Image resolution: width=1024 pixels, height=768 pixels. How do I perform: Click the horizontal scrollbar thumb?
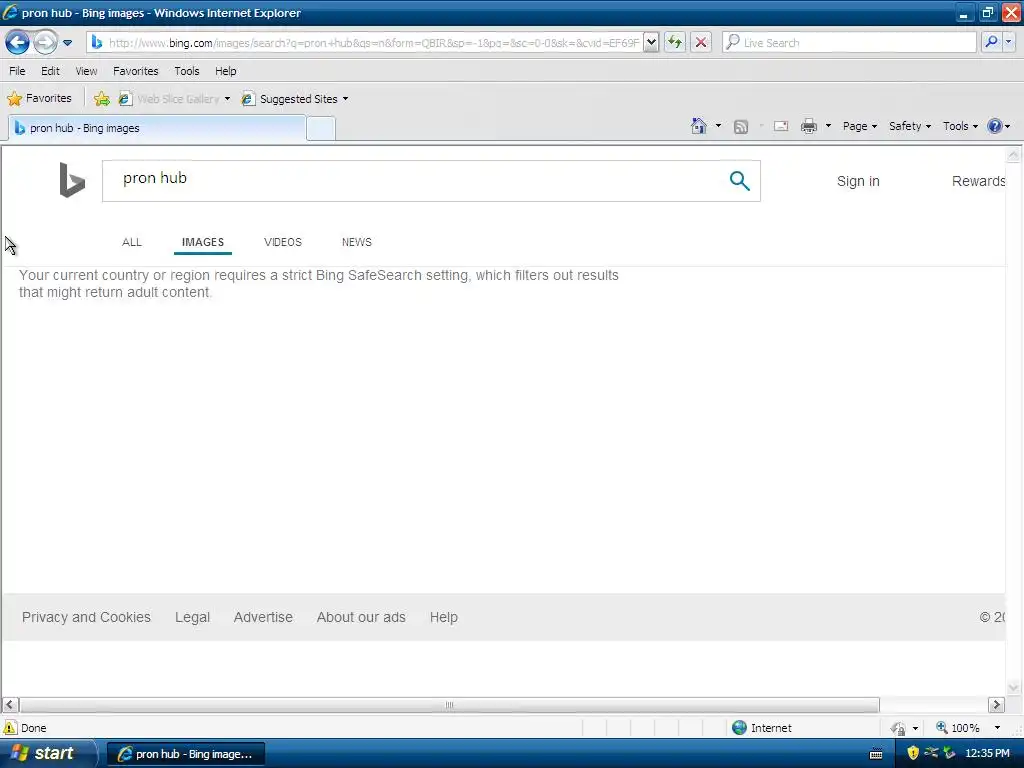[449, 705]
